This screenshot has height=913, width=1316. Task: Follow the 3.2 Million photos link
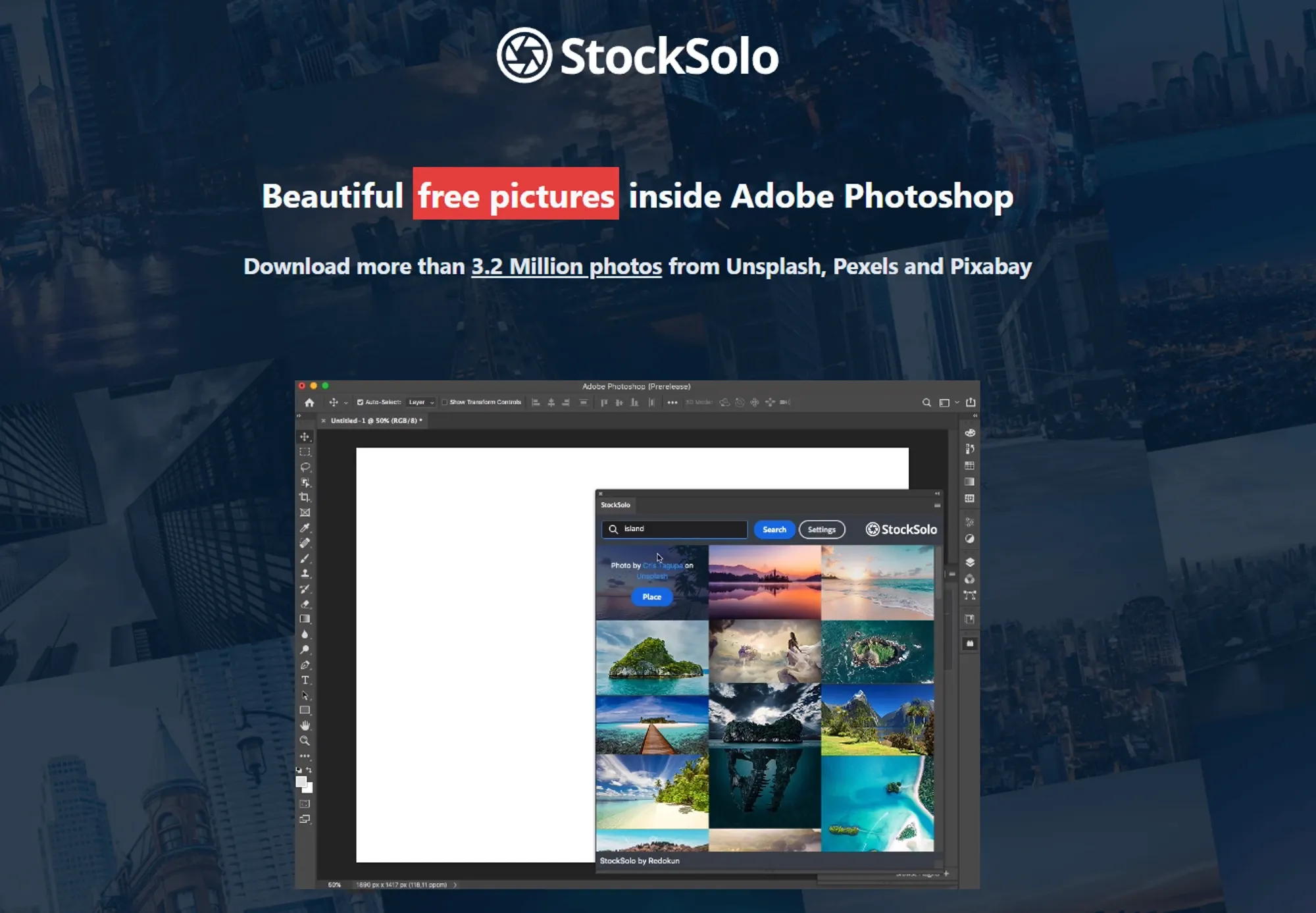pyautogui.click(x=567, y=267)
